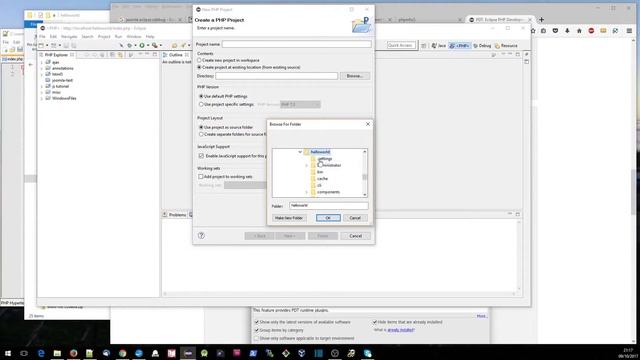Click Make New Folder button

(289, 218)
